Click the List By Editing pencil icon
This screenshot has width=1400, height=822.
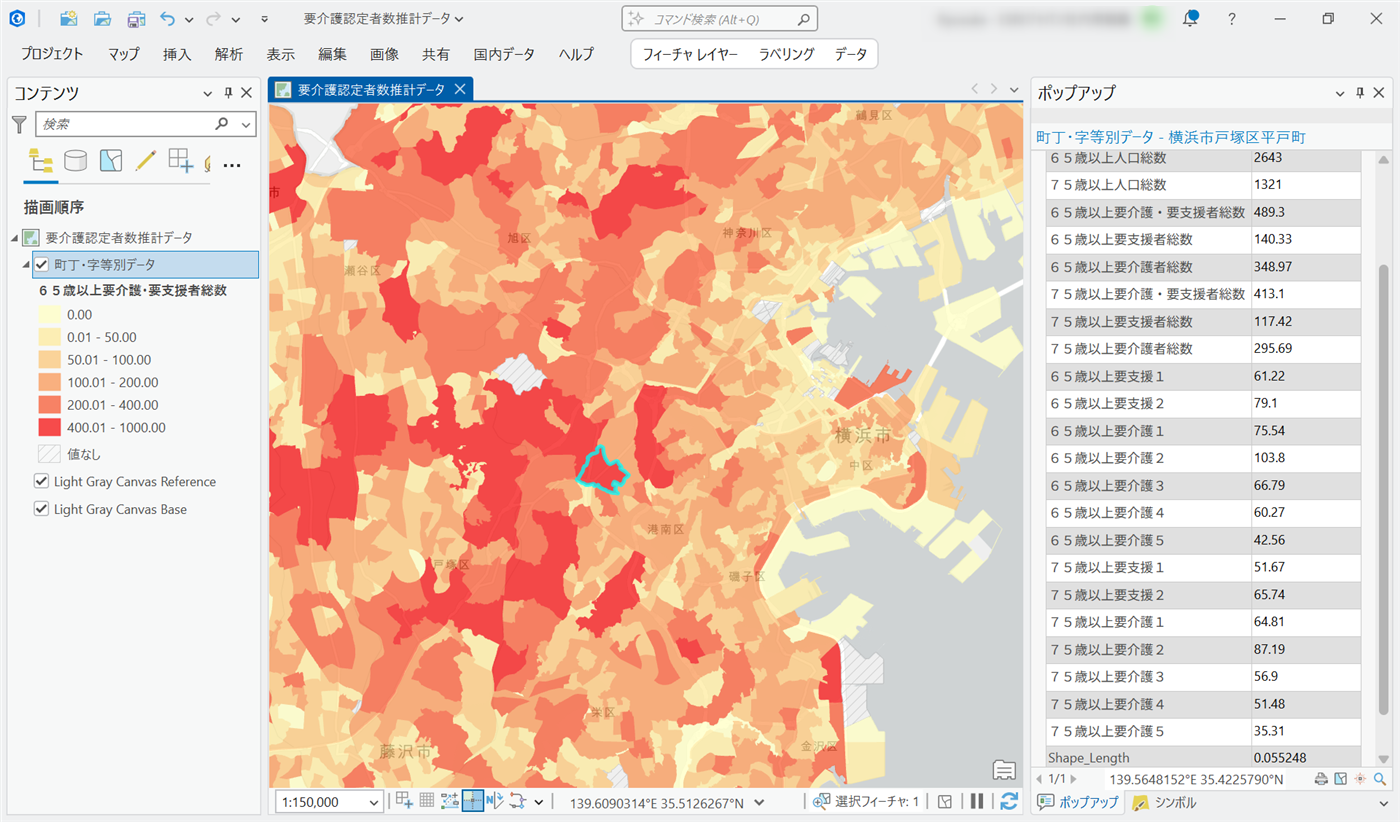pos(146,161)
